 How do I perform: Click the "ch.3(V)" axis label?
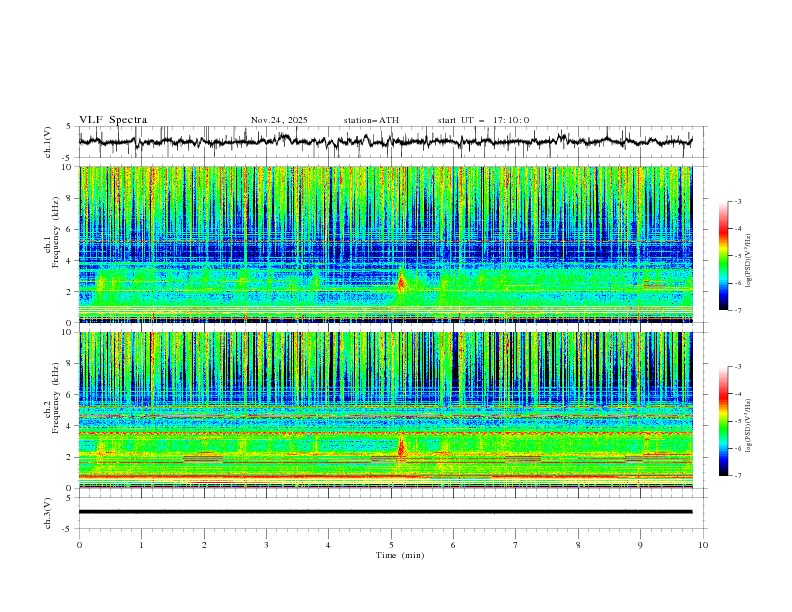[48, 513]
